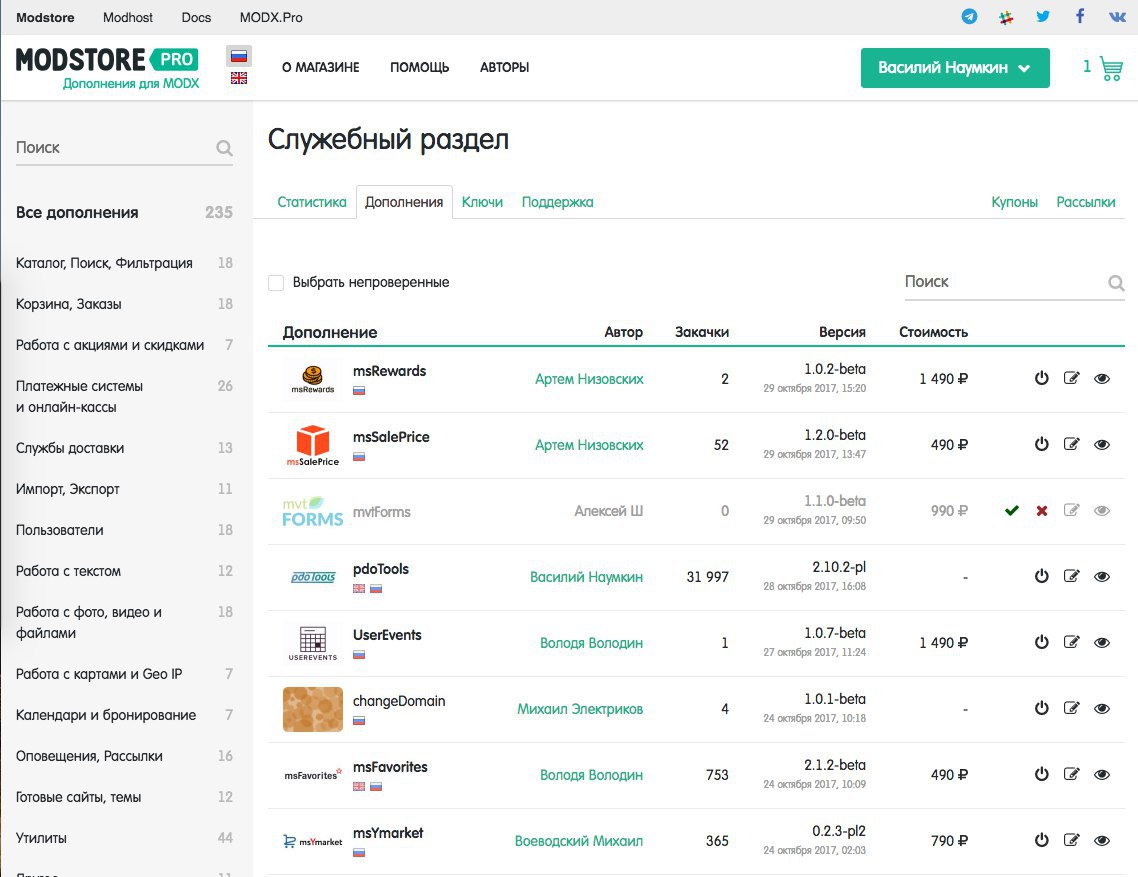The width and height of the screenshot is (1138, 877).
Task: Click the add-ons table search field
Action: (x=1003, y=282)
